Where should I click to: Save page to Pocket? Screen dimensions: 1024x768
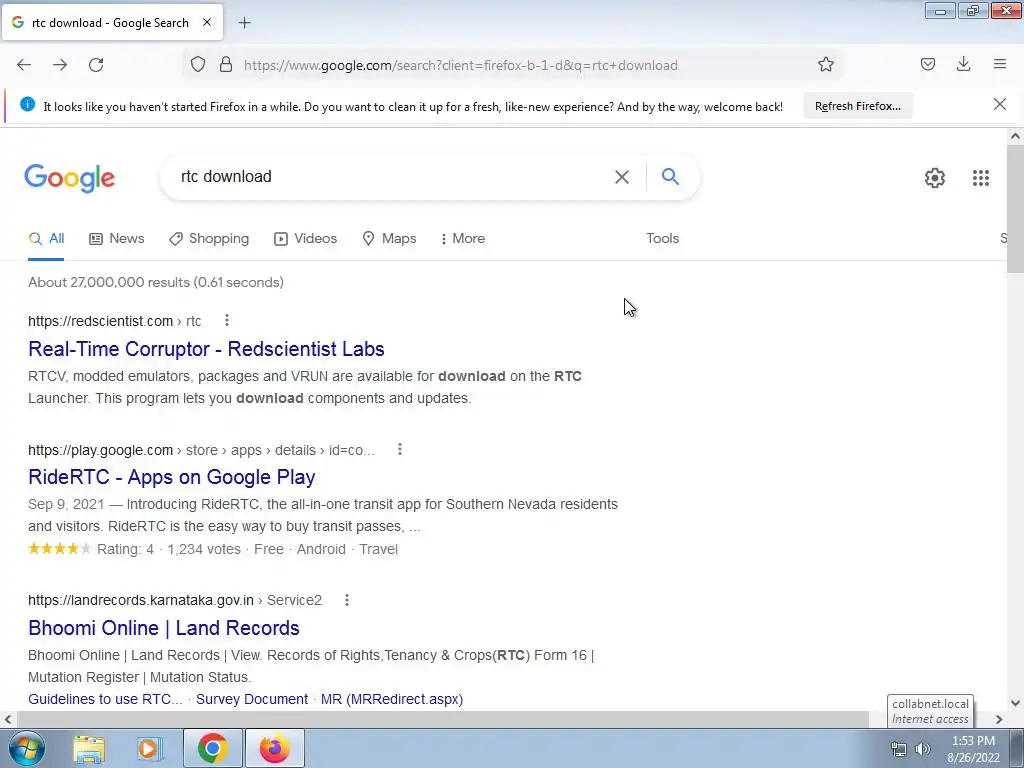click(928, 64)
